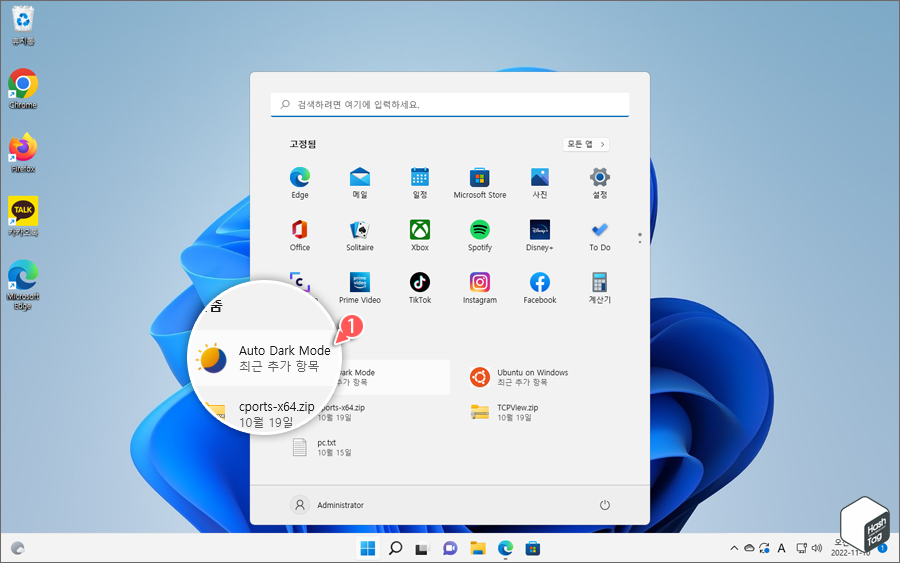Click the power button in Start menu
900x563 pixels.
click(604, 505)
